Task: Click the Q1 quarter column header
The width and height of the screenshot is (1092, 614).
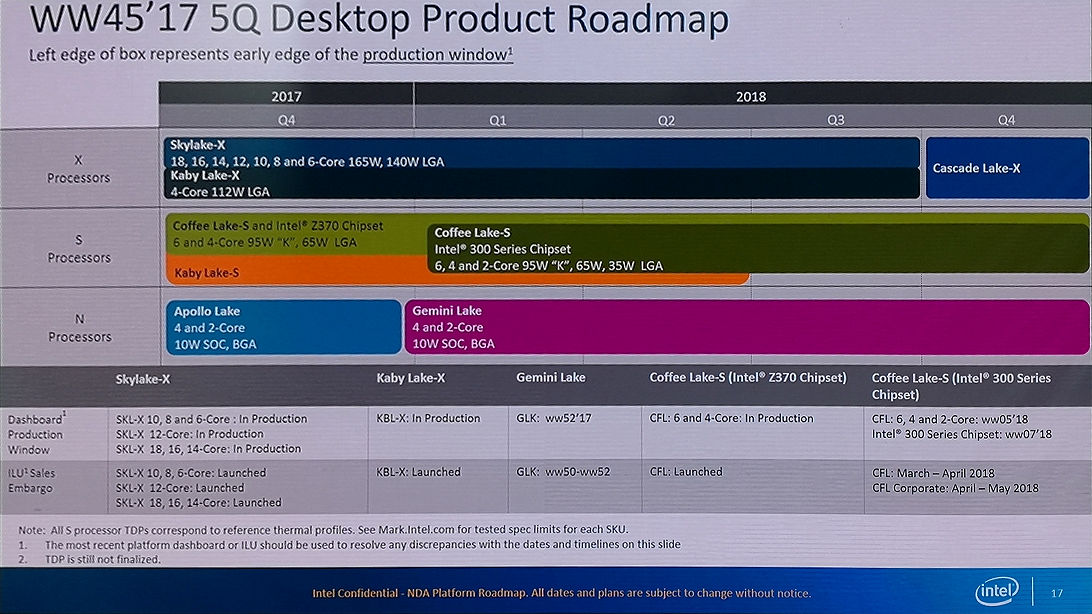Action: [x=498, y=120]
